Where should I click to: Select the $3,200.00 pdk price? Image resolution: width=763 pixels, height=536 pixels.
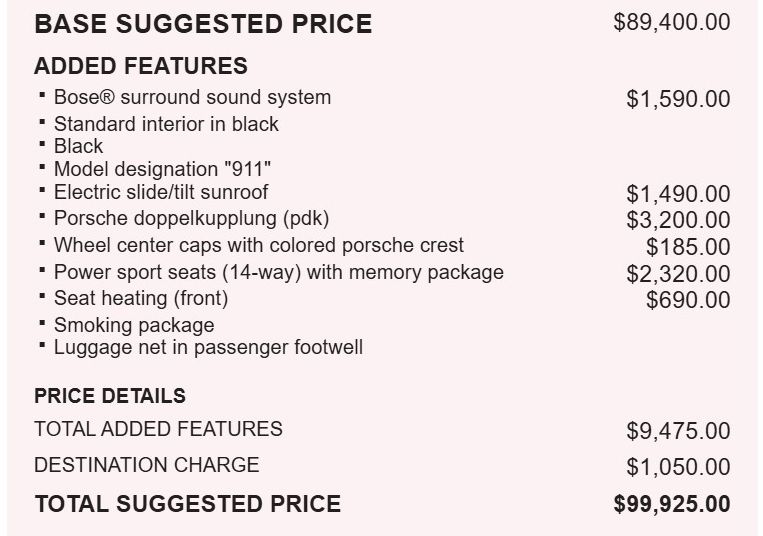pyautogui.click(x=678, y=220)
